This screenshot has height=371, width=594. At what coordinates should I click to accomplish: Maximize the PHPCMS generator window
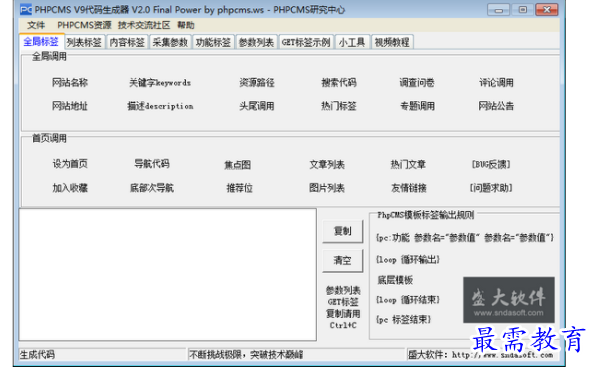click(522, 10)
